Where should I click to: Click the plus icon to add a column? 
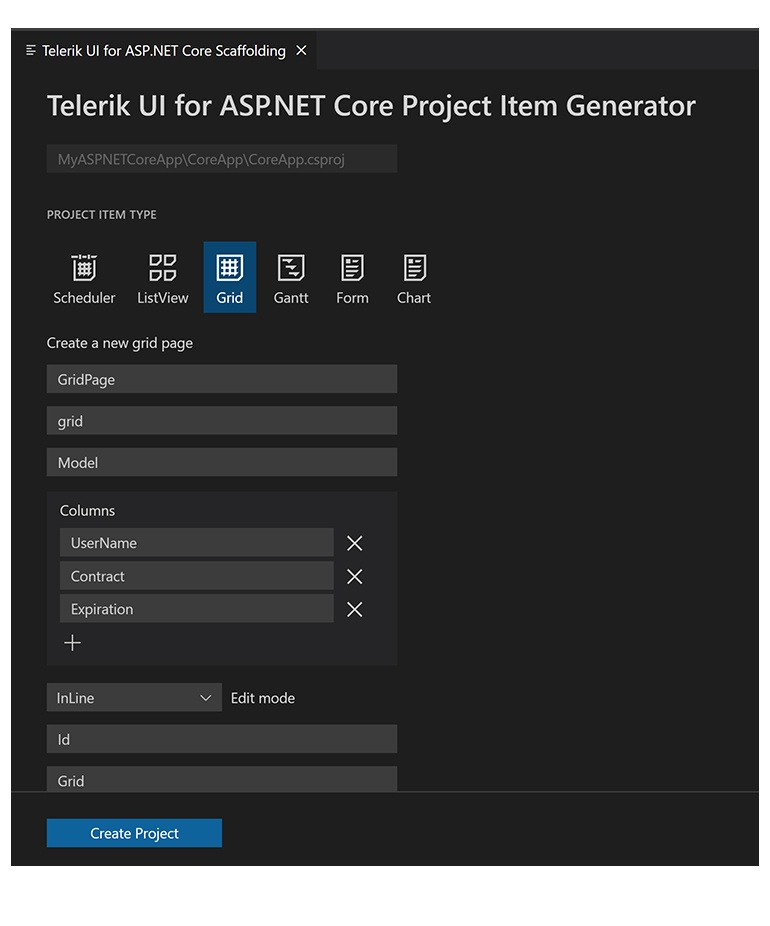(72, 643)
